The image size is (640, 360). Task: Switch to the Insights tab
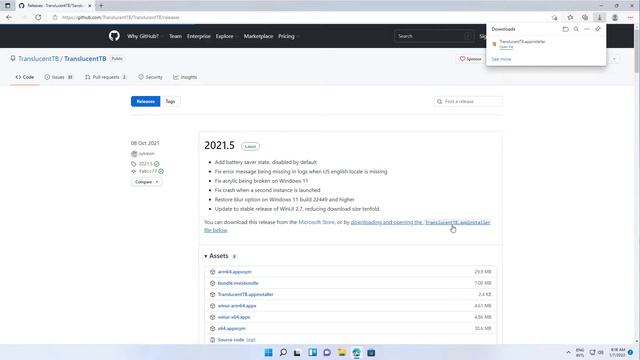coord(185,77)
